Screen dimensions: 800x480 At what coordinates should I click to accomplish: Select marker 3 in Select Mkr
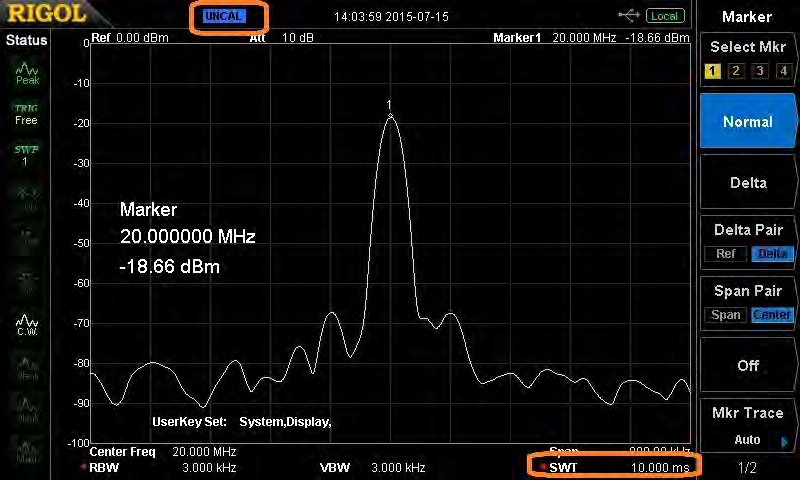(760, 71)
